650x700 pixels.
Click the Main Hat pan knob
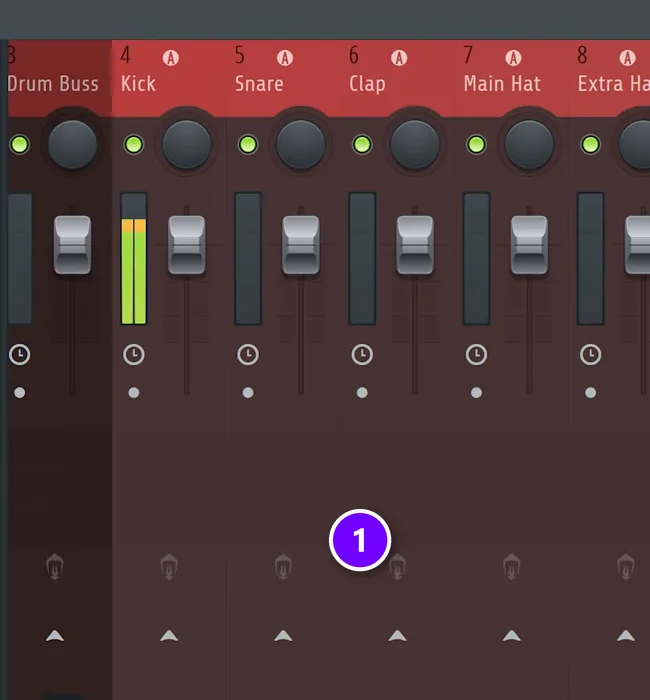(529, 145)
